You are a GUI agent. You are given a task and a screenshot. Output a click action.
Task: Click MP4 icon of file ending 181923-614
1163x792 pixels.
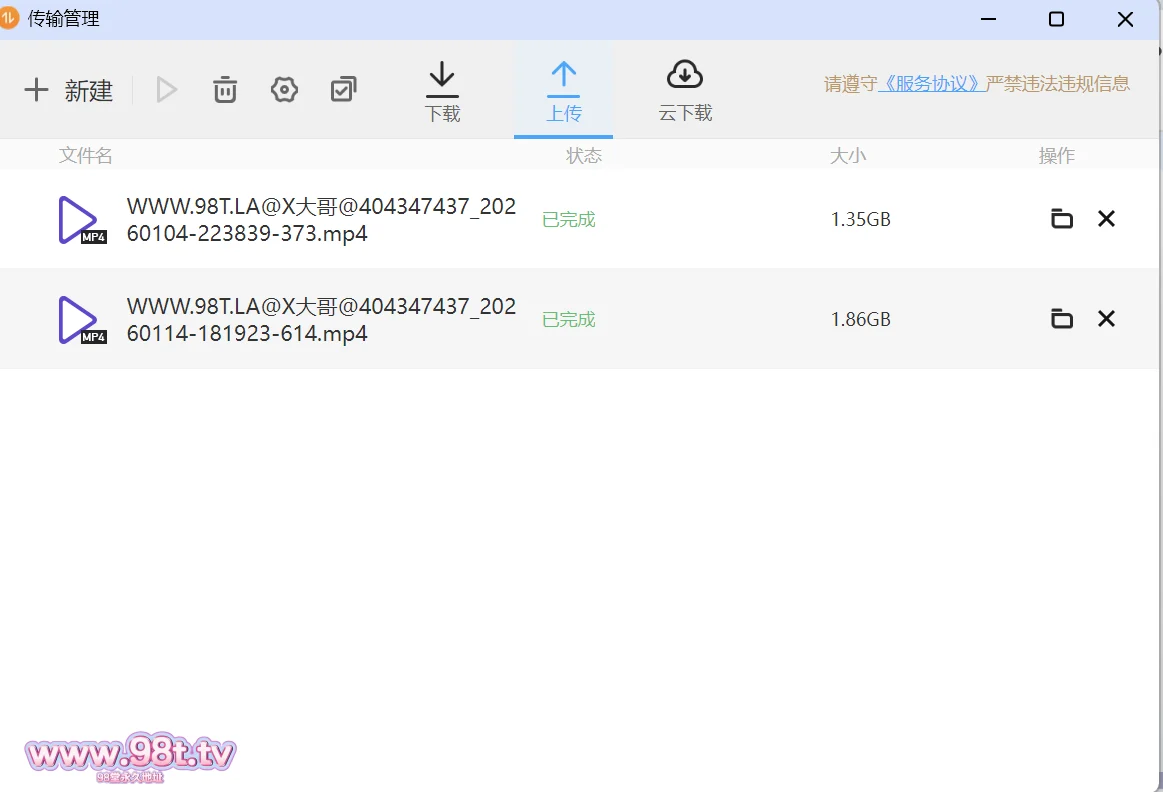[80, 320]
